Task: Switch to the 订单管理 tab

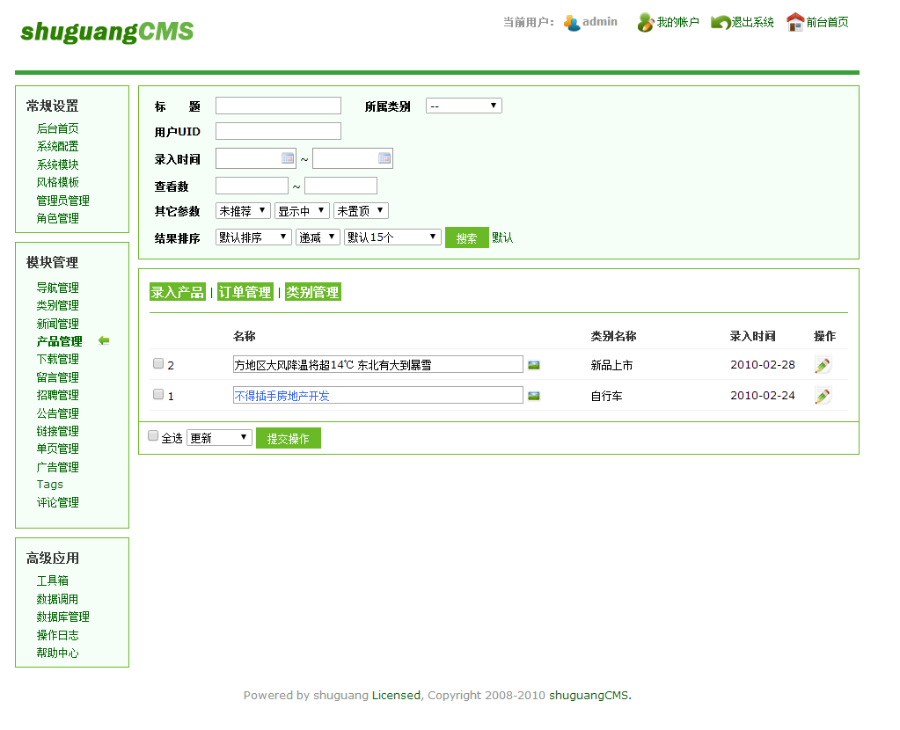Action: point(245,291)
